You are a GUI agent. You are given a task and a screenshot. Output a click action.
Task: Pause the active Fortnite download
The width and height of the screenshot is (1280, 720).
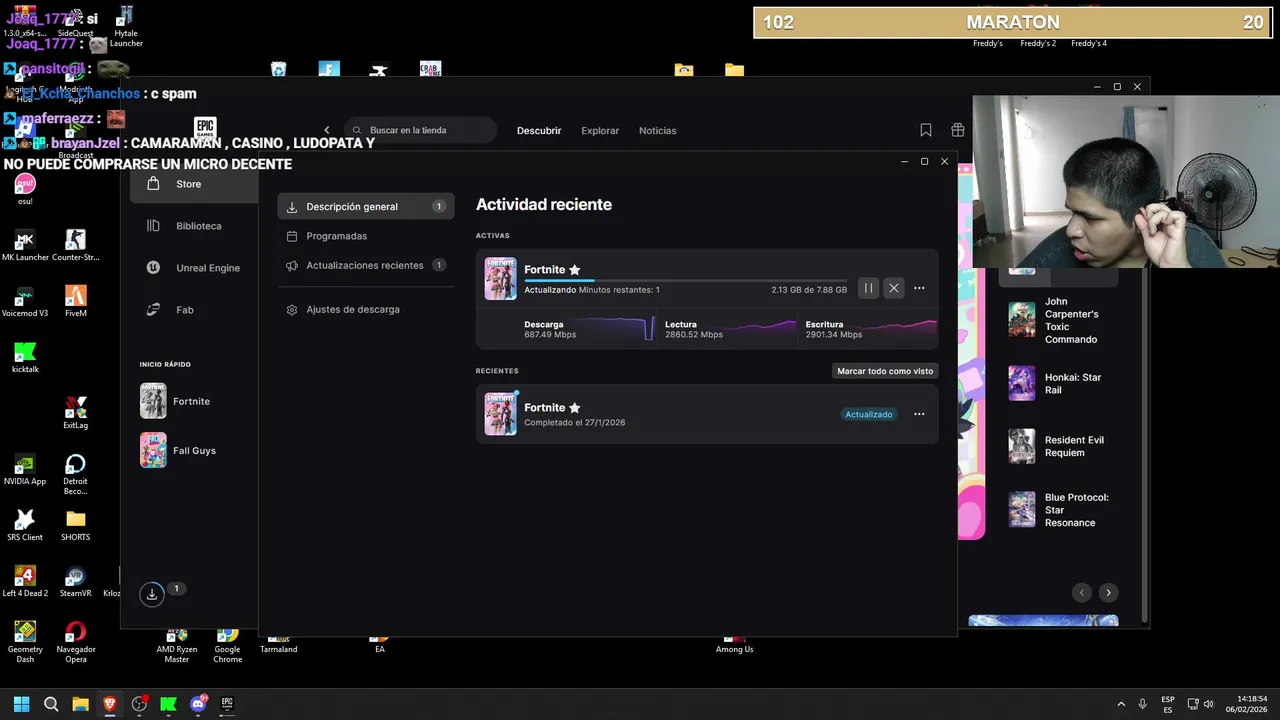[868, 288]
